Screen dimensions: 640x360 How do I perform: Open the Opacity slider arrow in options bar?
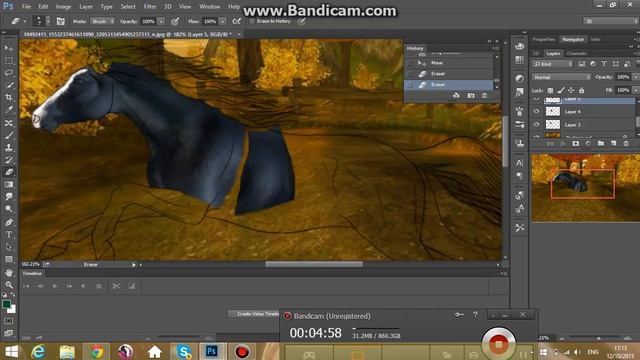pos(161,21)
